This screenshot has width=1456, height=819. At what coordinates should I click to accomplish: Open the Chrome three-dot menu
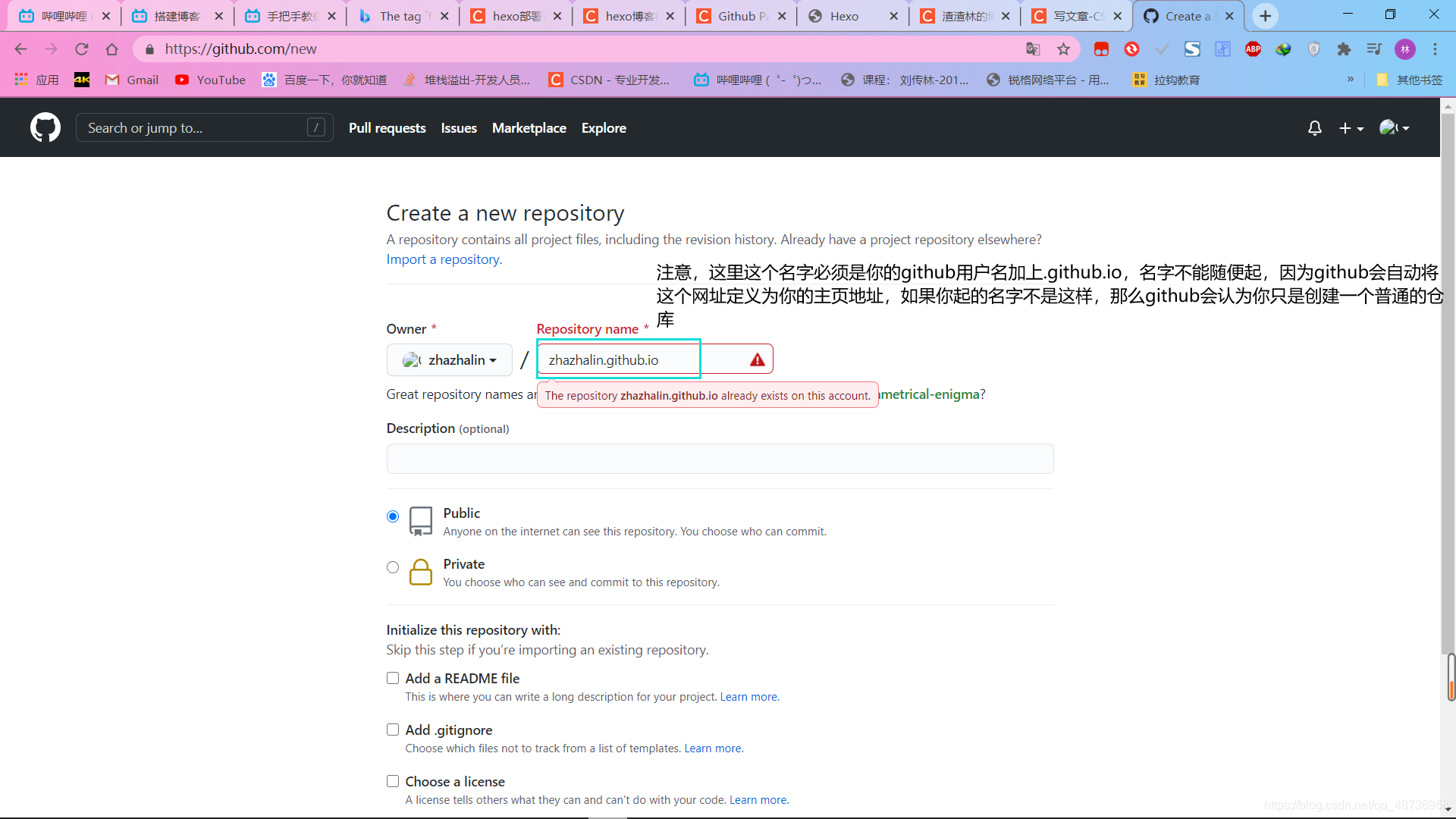[x=1435, y=49]
